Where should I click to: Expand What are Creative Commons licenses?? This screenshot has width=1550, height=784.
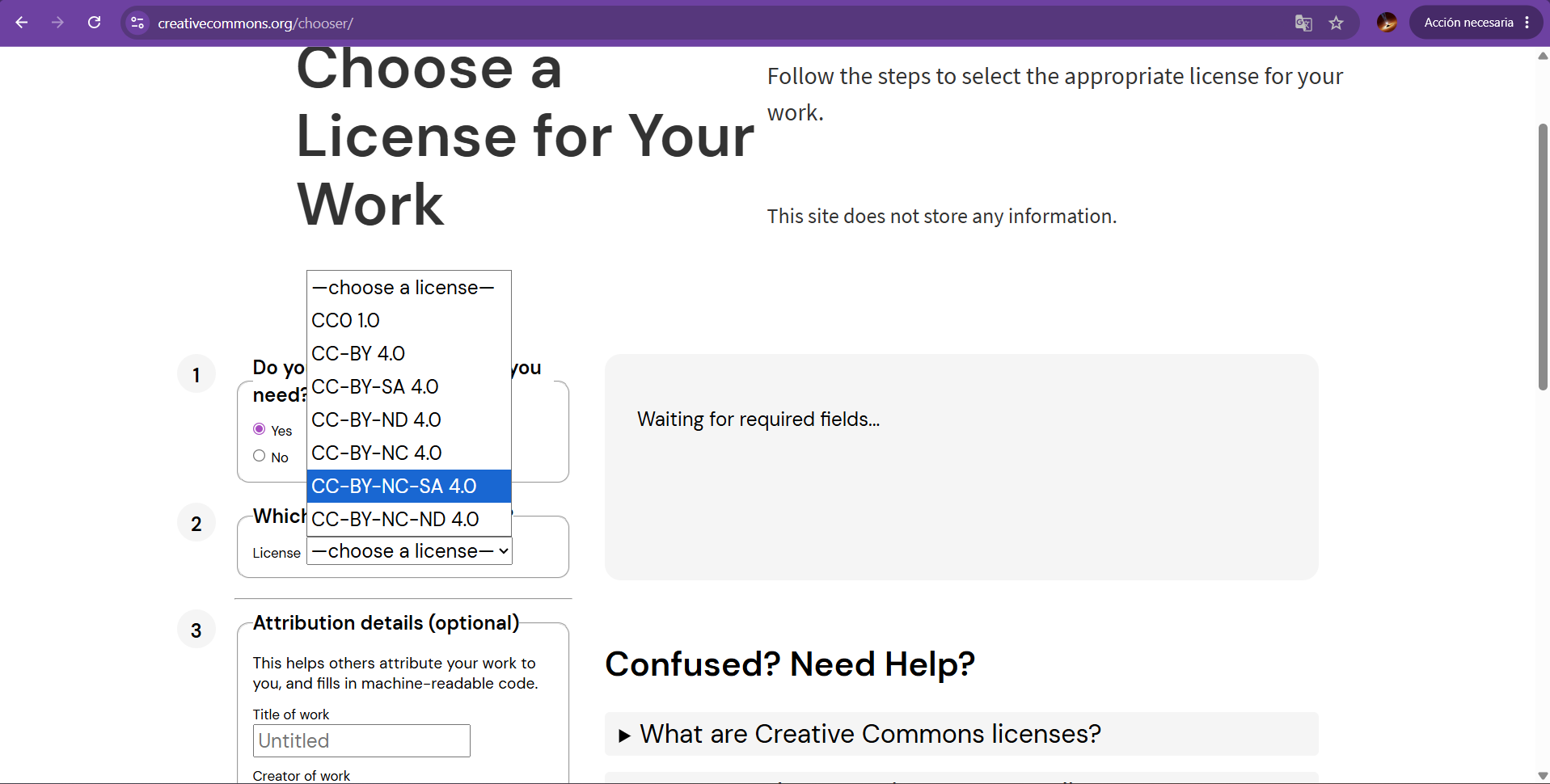961,734
